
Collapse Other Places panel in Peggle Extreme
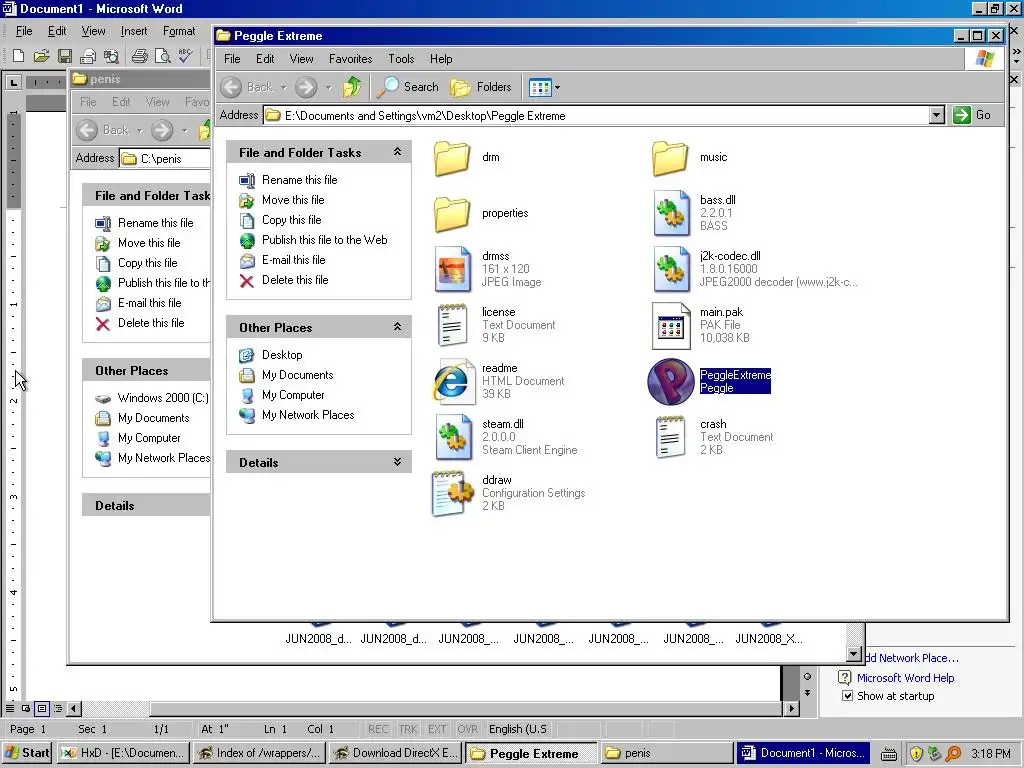pos(397,327)
